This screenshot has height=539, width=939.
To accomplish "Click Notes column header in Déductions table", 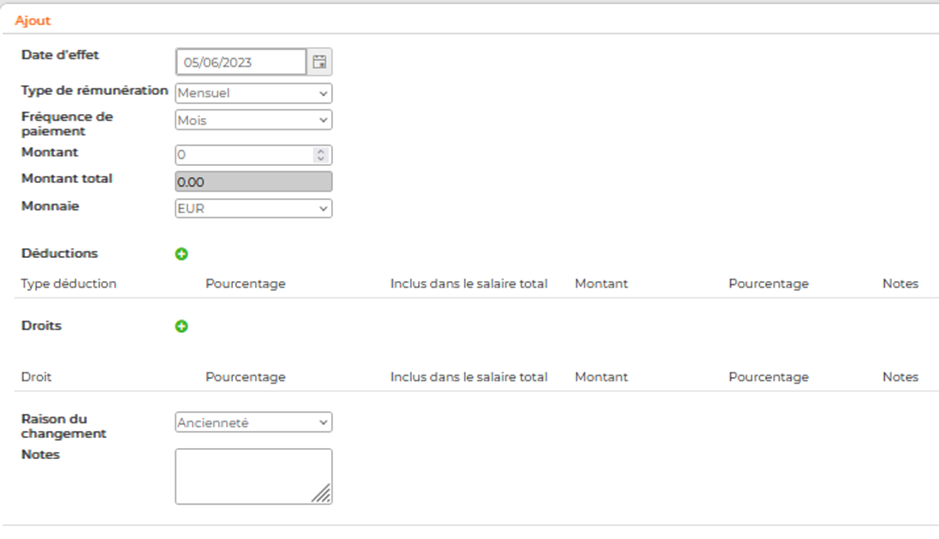I will (900, 283).
